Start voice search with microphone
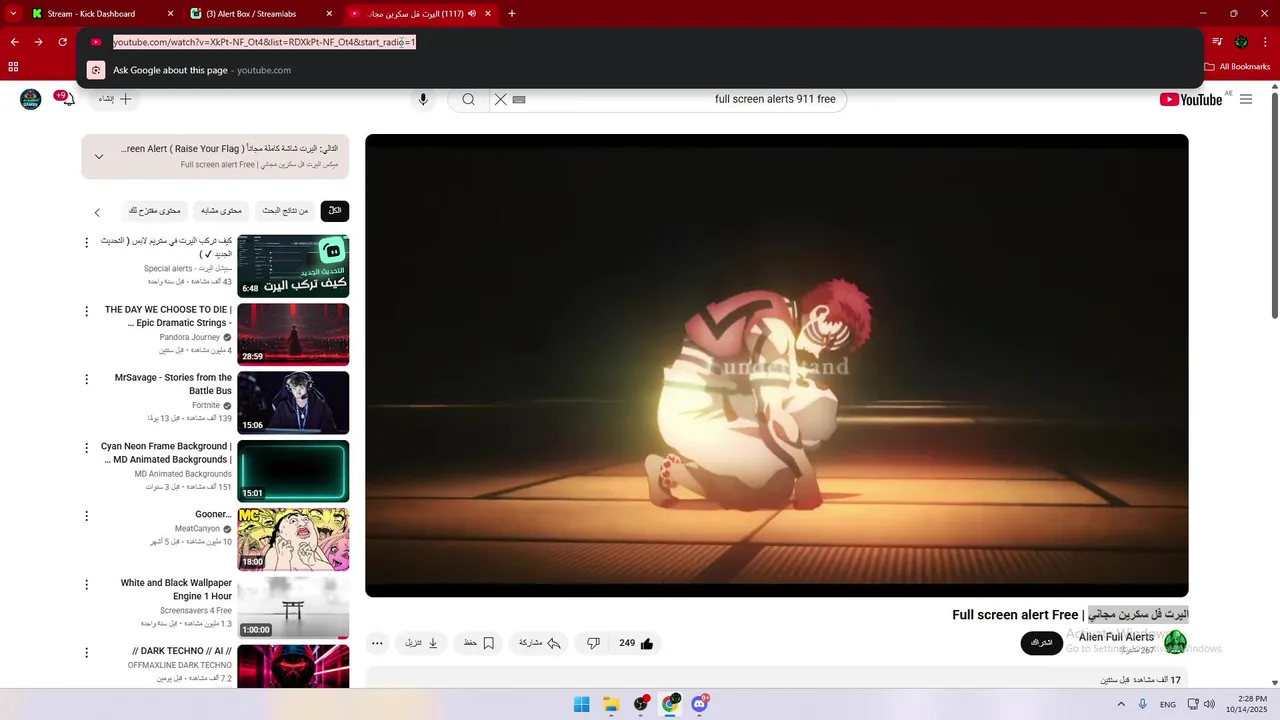This screenshot has height=720, width=1280. 423,99
